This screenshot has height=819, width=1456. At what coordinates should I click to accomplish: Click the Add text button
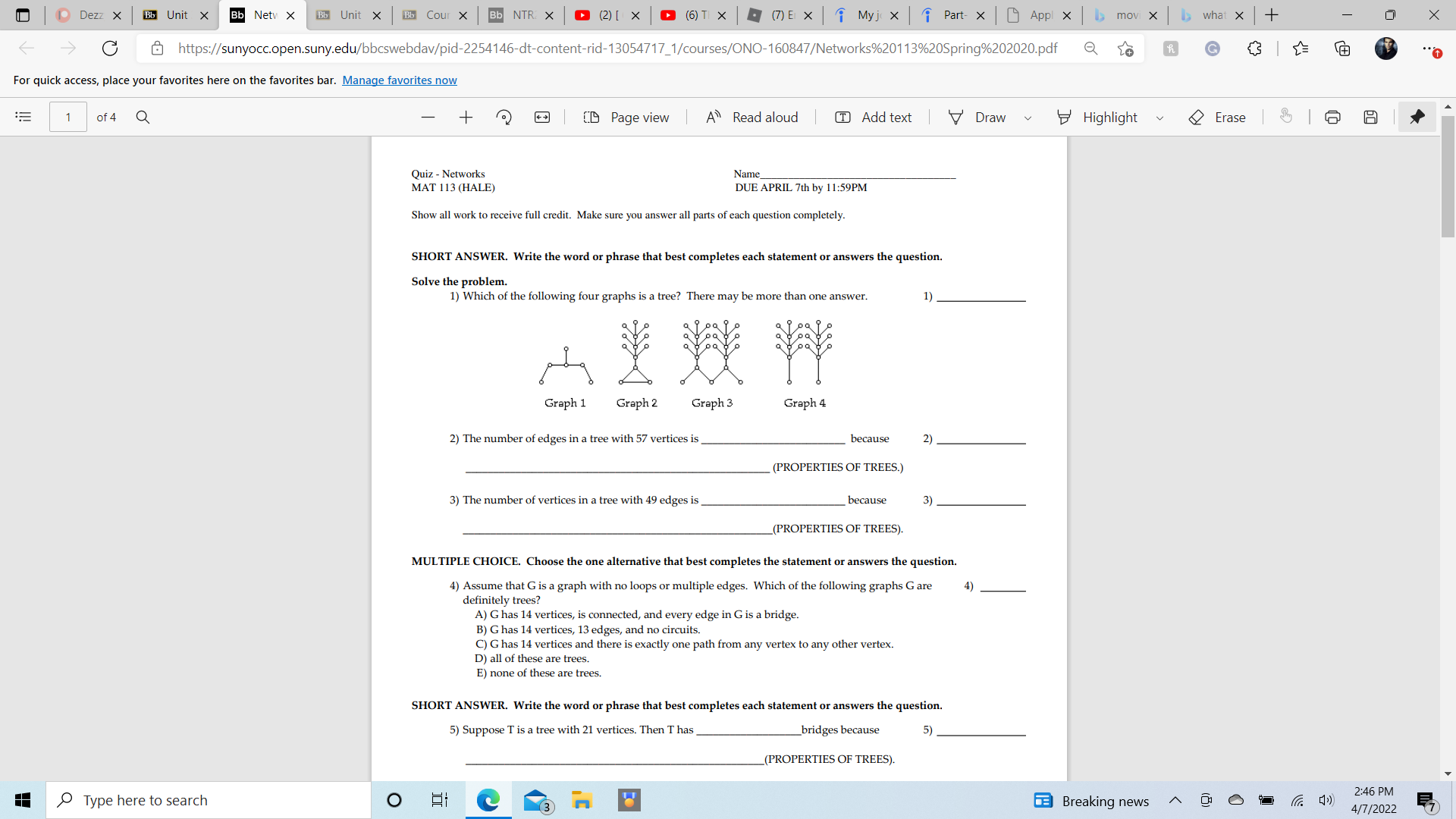tap(873, 117)
